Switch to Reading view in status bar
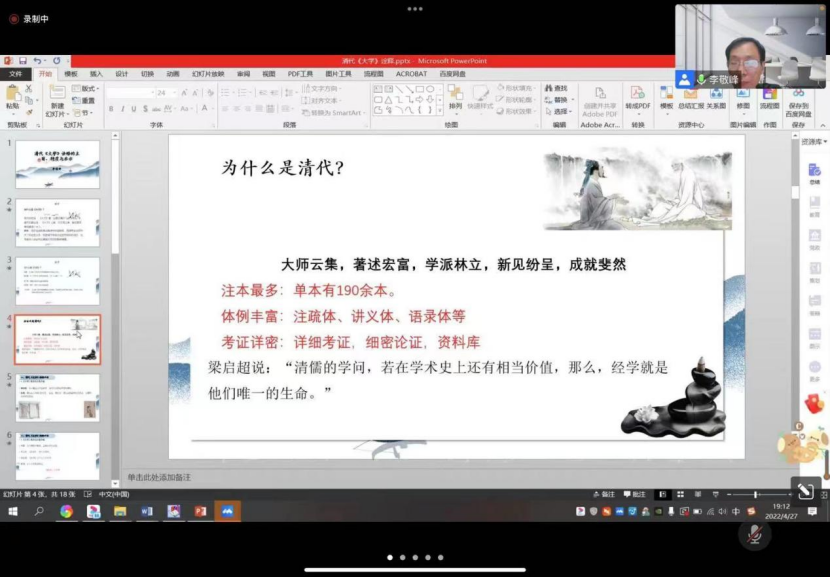Image resolution: width=830 pixels, height=577 pixels. 698,494
